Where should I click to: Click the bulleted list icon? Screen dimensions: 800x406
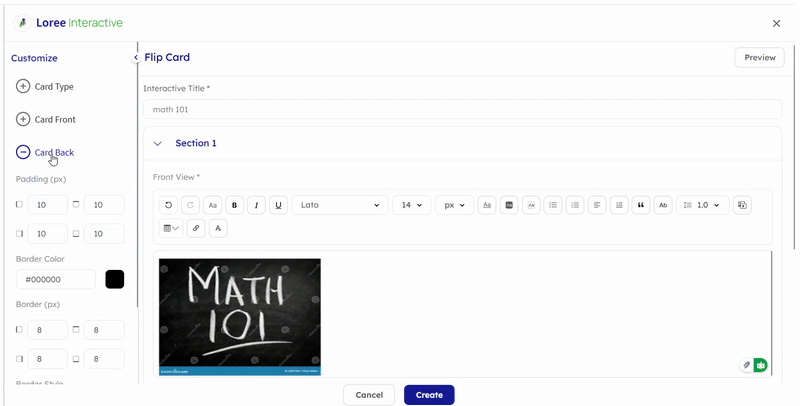[x=553, y=205]
